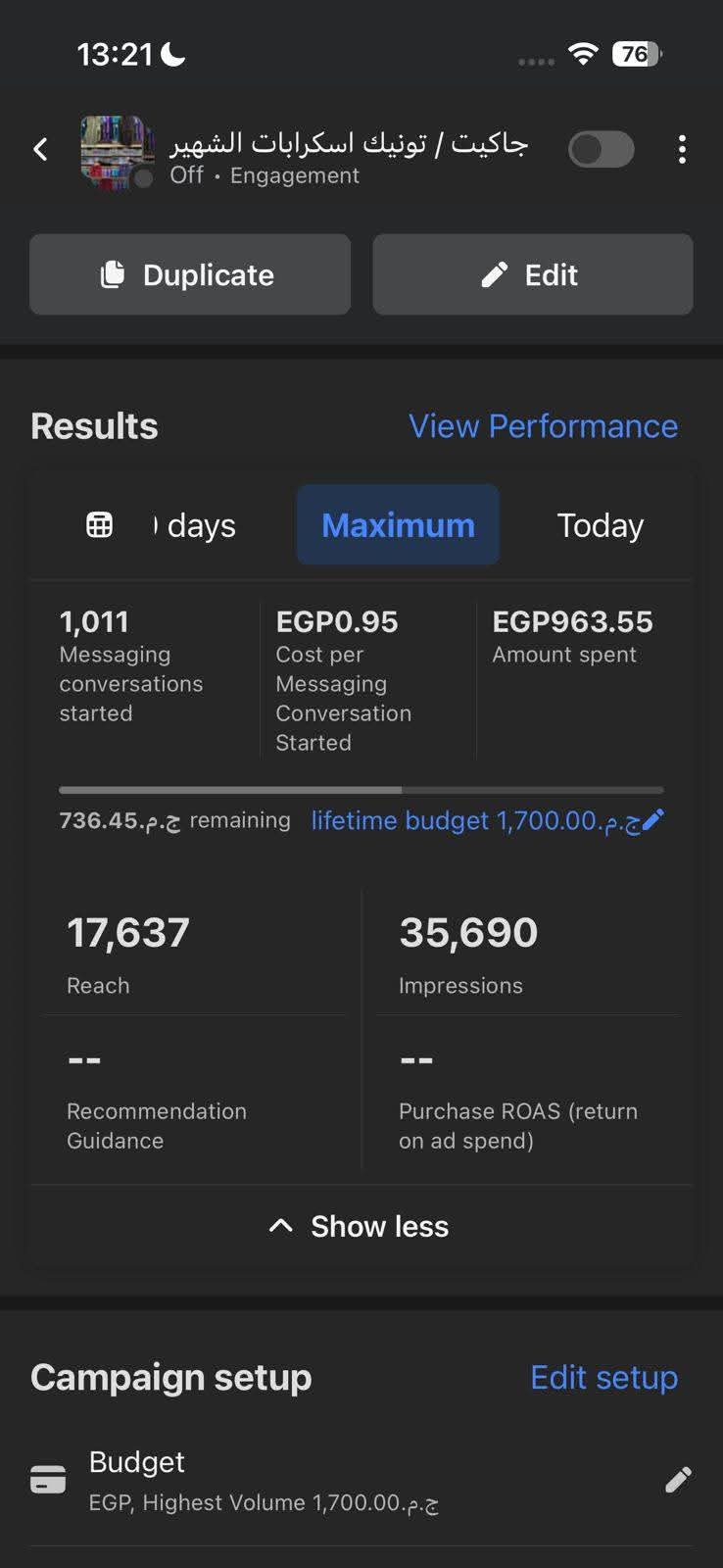Tap the calendar date range icon
The height and width of the screenshot is (1568, 723).
tap(100, 525)
